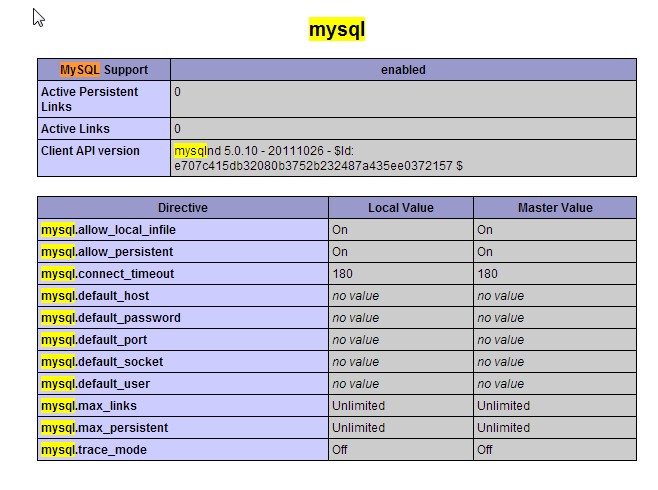
Task: Click master no value of default_port
Action: click(501, 340)
